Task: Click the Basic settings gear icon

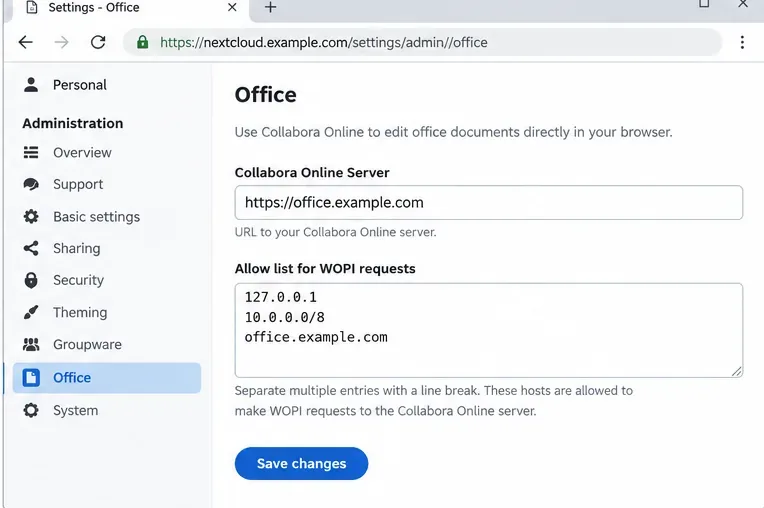Action: click(x=31, y=216)
